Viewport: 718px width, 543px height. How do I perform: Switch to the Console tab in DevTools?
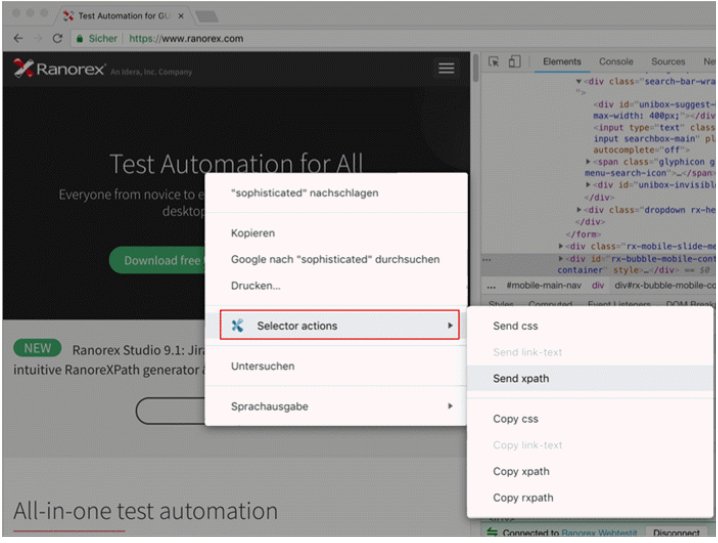(x=616, y=62)
